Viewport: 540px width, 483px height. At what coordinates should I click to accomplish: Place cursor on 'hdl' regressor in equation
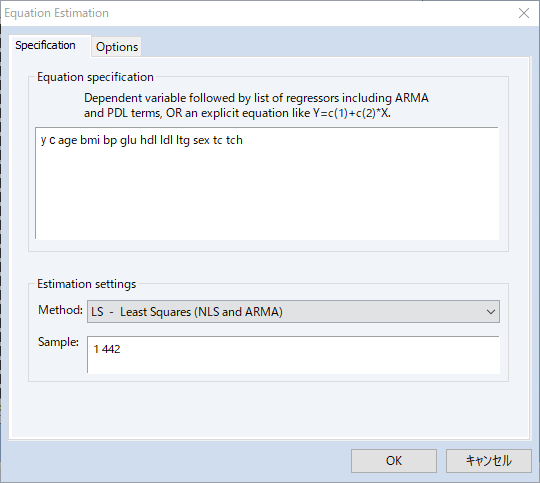(148, 140)
